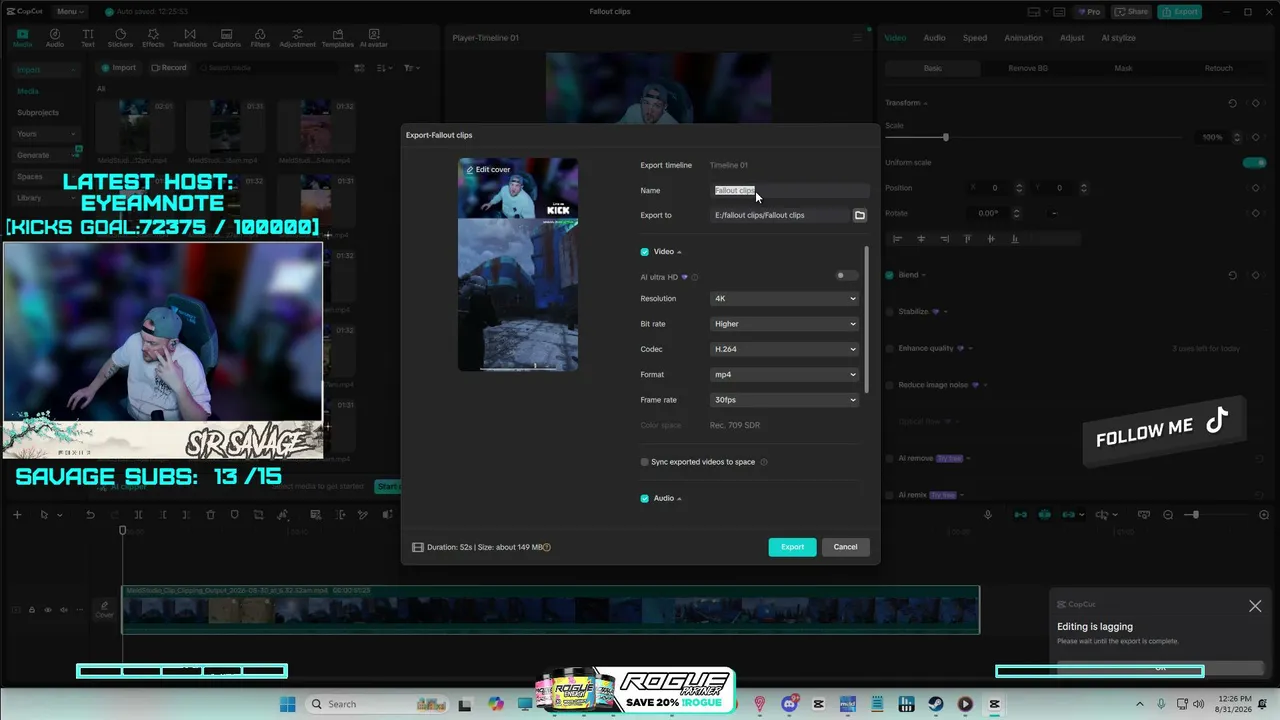Open the Bit rate dropdown showing Higher
The image size is (1280, 720).
tap(785, 324)
